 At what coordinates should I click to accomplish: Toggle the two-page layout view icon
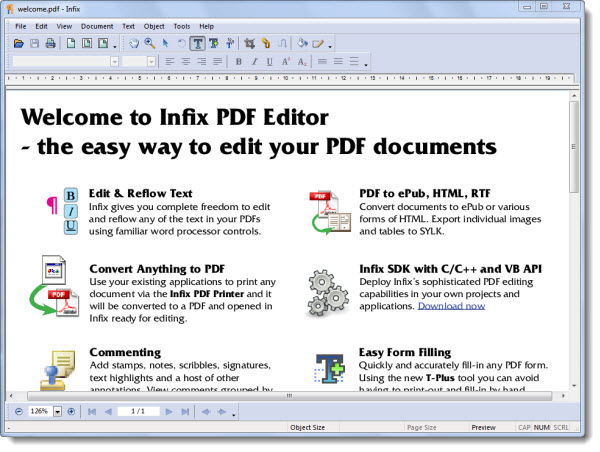click(87, 44)
